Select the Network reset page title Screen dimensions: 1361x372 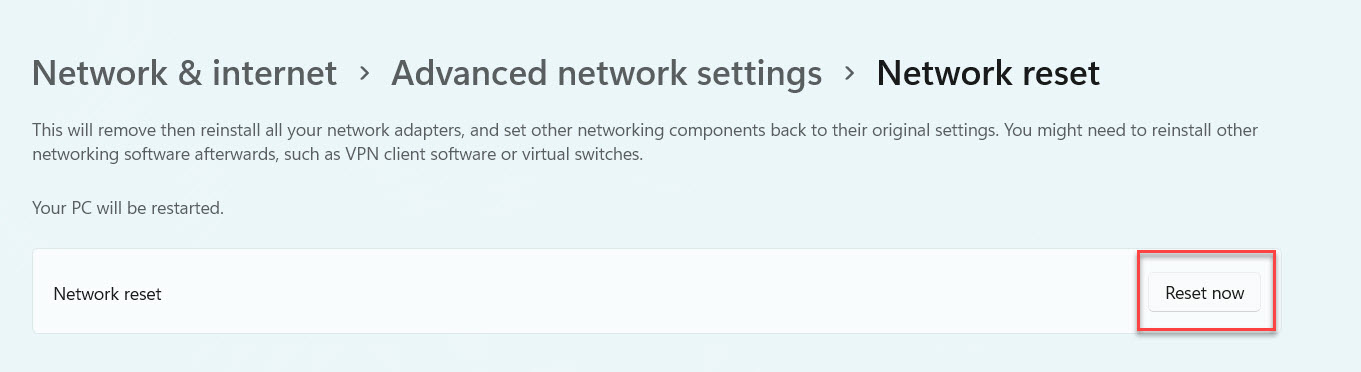click(988, 73)
